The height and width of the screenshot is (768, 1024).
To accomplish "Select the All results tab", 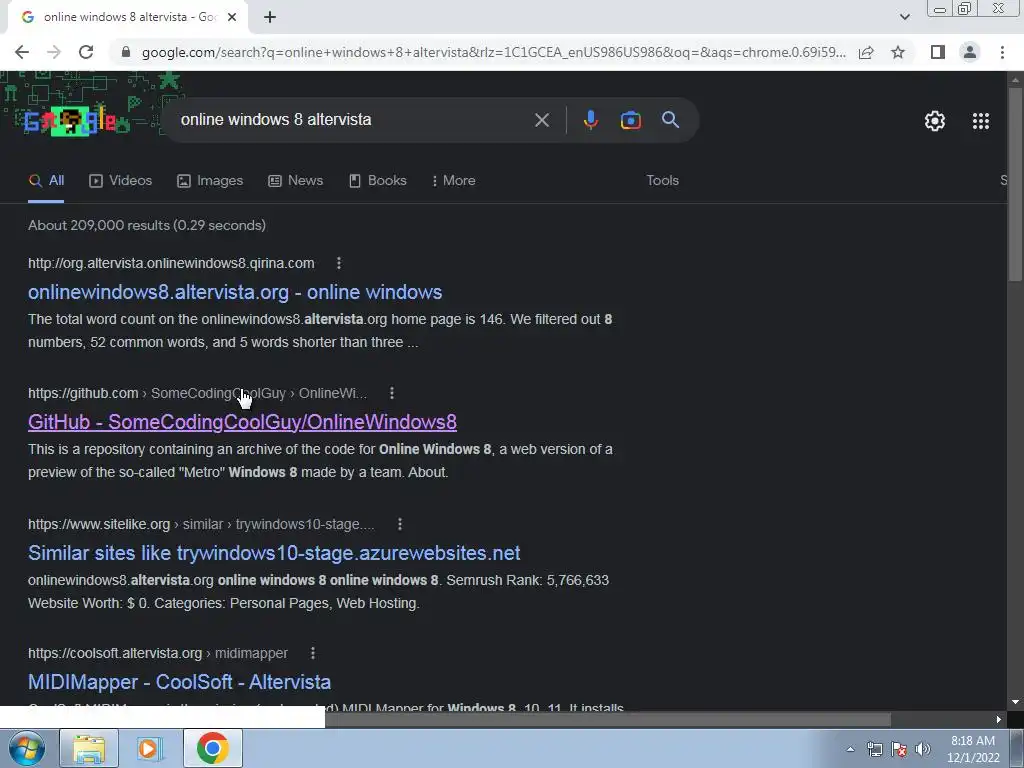I will 46,181.
